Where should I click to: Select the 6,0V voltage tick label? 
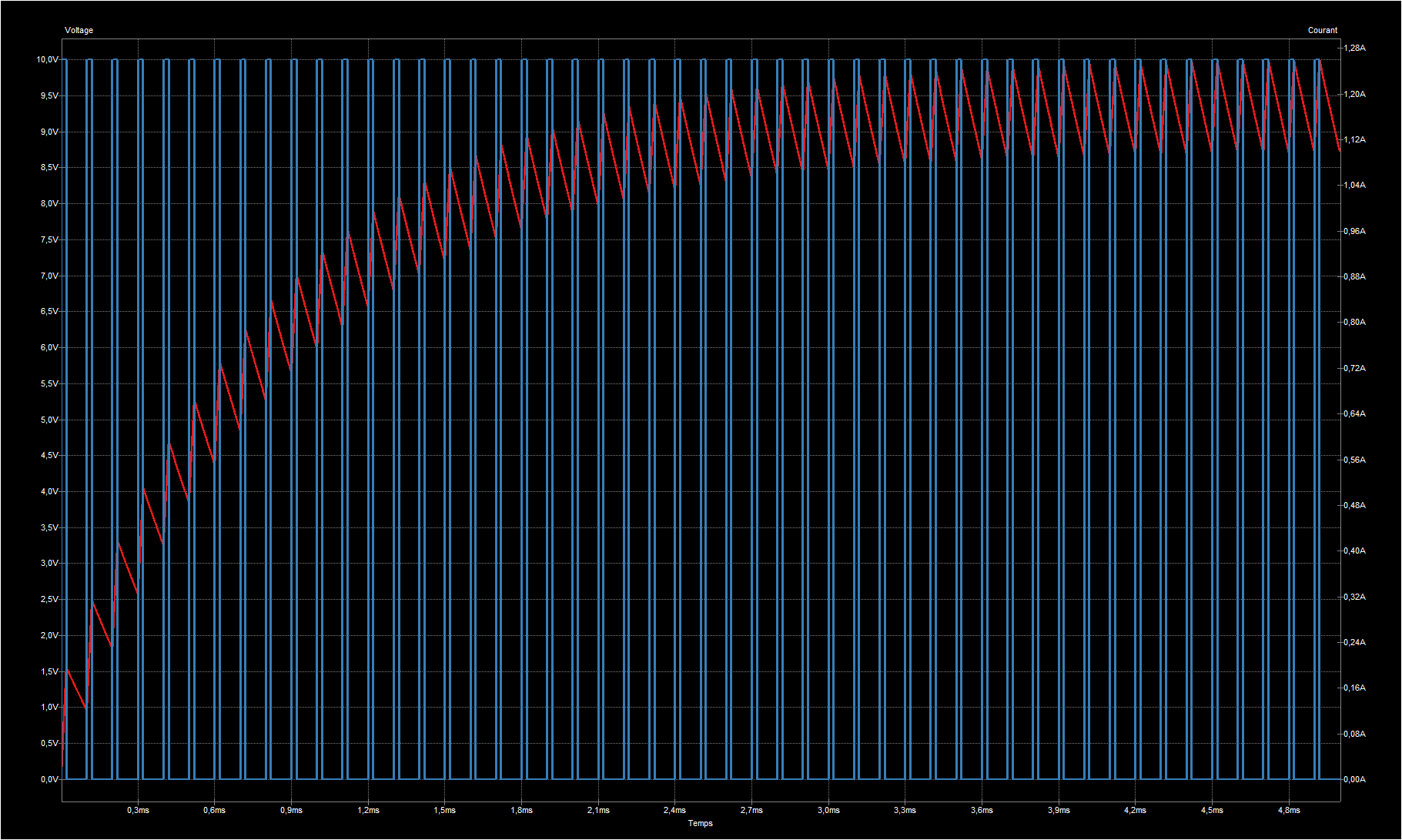[49, 347]
